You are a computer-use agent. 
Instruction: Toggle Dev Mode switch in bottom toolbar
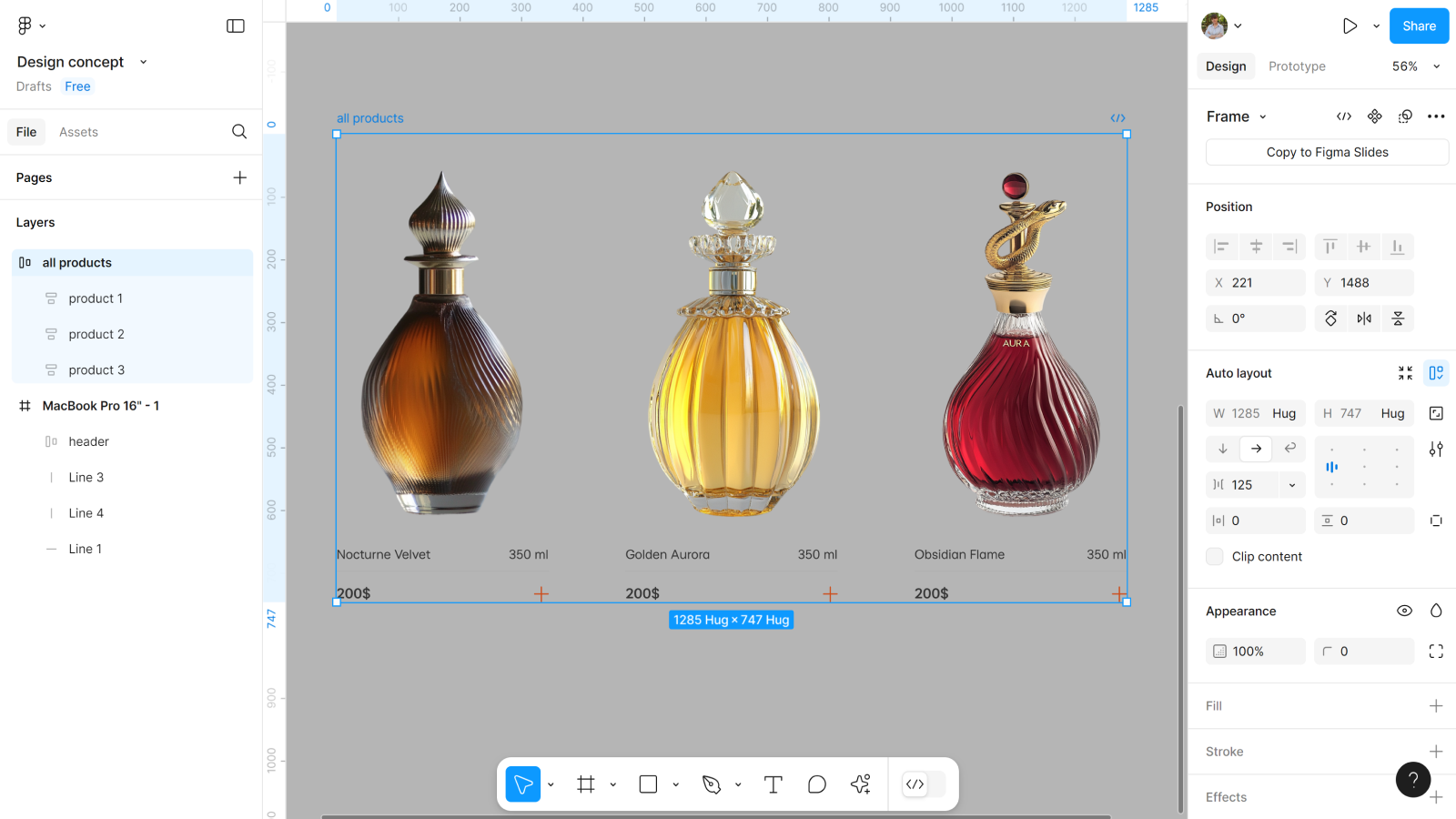(x=924, y=784)
